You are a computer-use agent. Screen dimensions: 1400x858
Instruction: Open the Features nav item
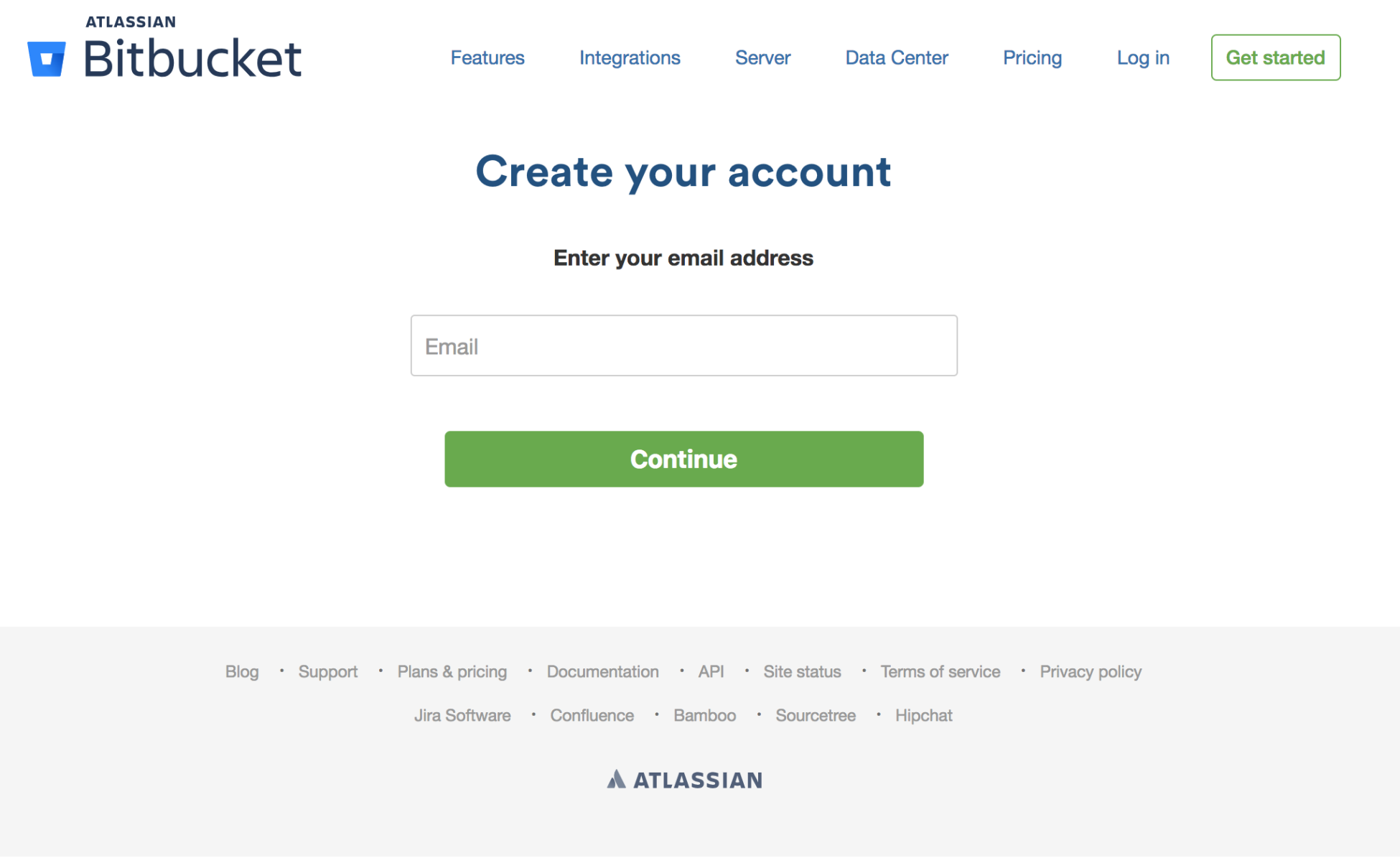(x=487, y=57)
